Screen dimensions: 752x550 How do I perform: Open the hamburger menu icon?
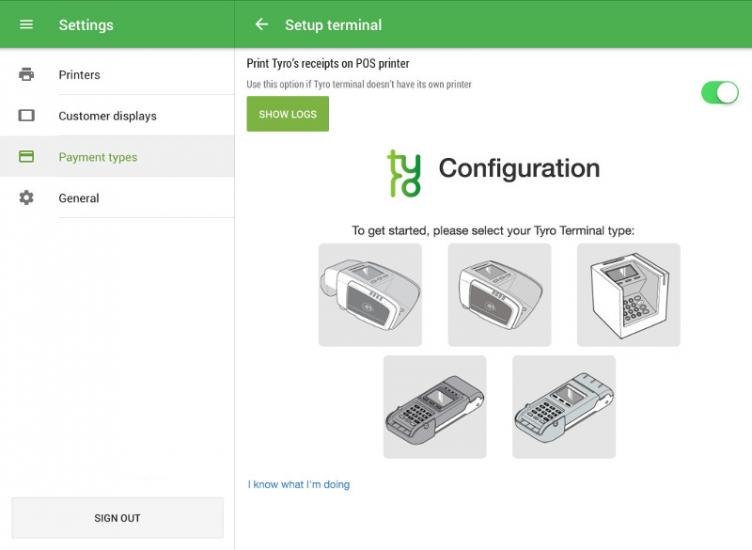coord(27,24)
